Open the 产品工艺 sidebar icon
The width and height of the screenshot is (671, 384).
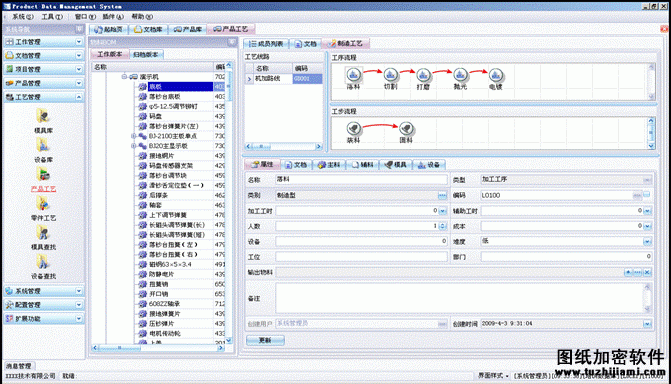43,175
